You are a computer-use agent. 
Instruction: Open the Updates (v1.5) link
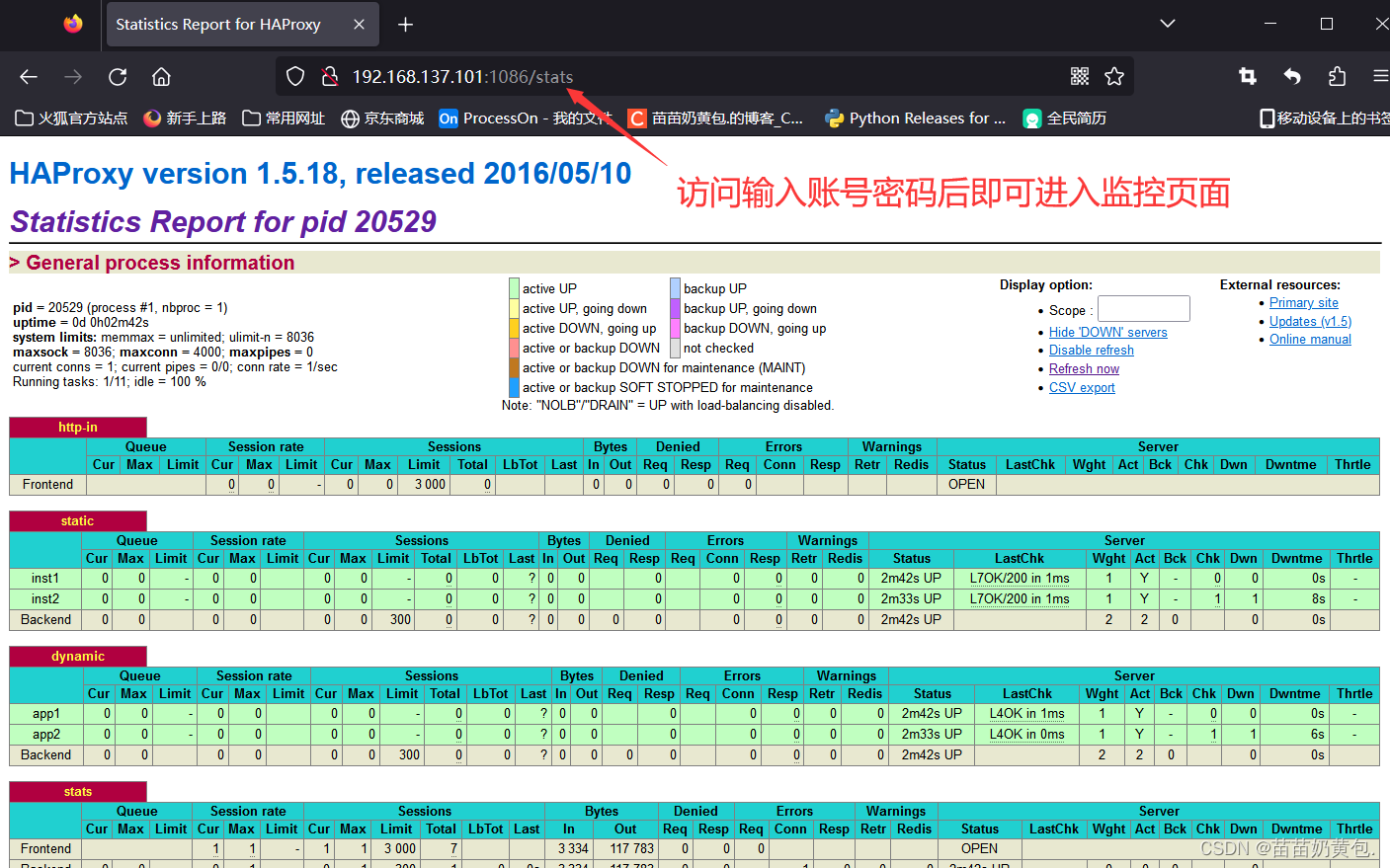click(x=1310, y=322)
